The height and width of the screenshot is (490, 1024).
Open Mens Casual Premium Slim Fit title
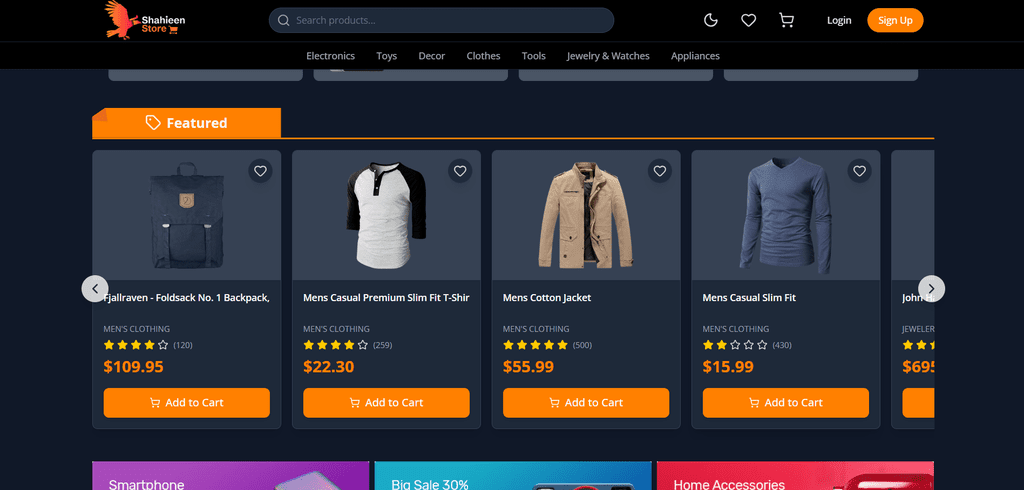[387, 298]
